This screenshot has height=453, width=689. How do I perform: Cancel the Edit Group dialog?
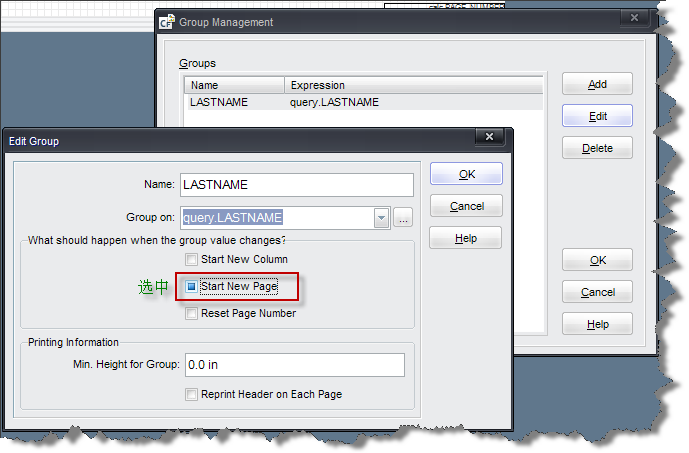[x=466, y=206]
